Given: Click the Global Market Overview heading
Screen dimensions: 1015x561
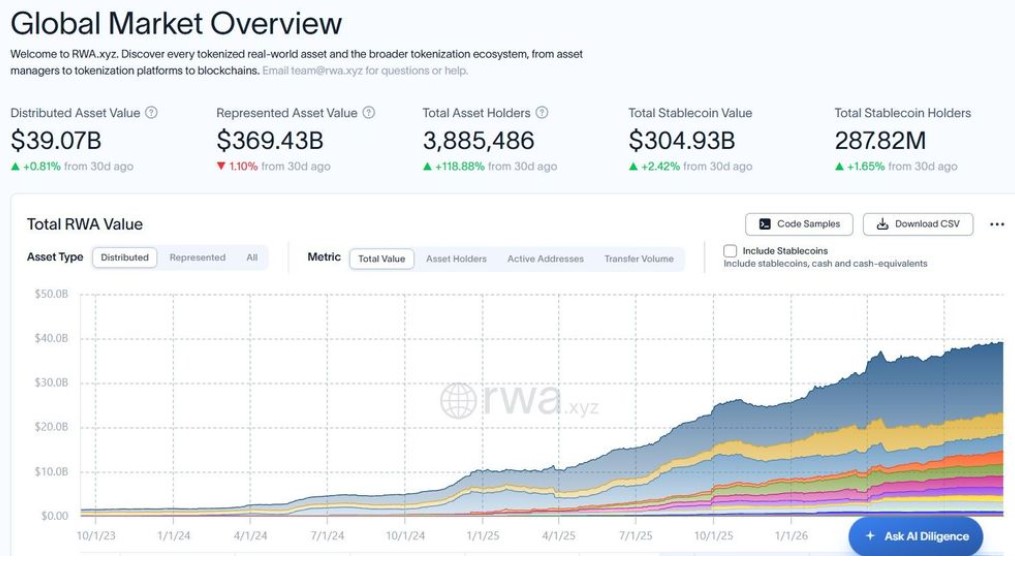Looking at the screenshot, I should (x=176, y=23).
